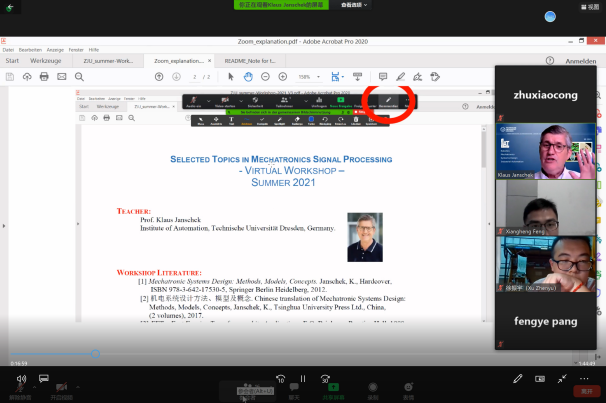Open the comment speech bubble tool
The height and width of the screenshot is (403, 606).
382,77
